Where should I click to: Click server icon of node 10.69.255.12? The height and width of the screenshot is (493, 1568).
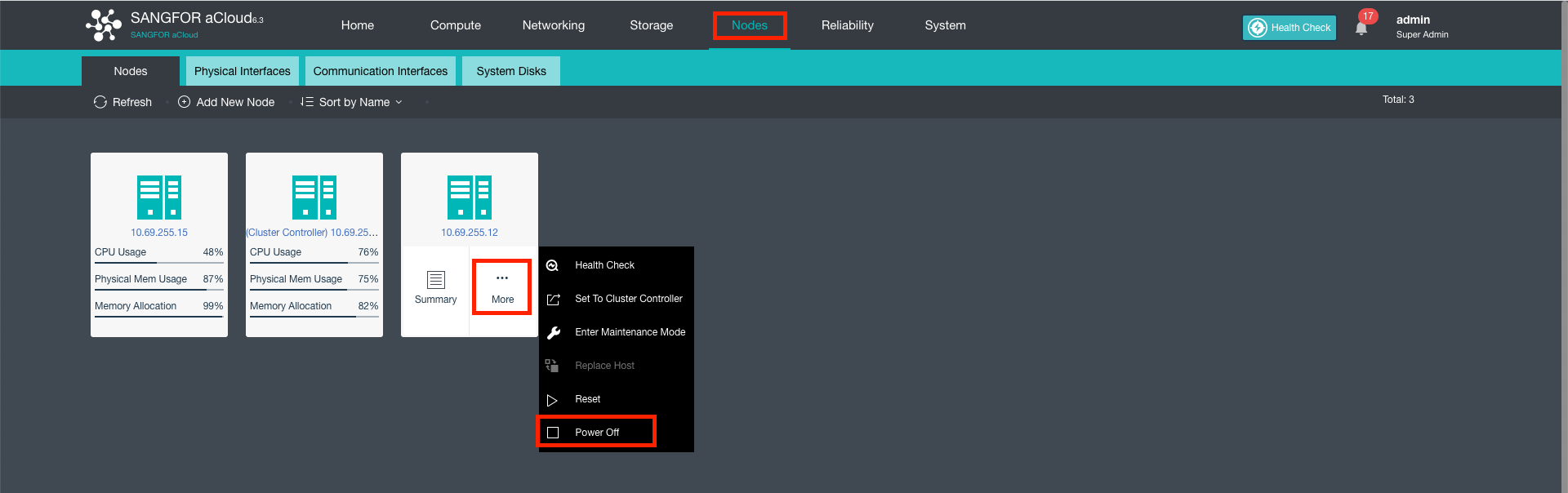(470, 198)
